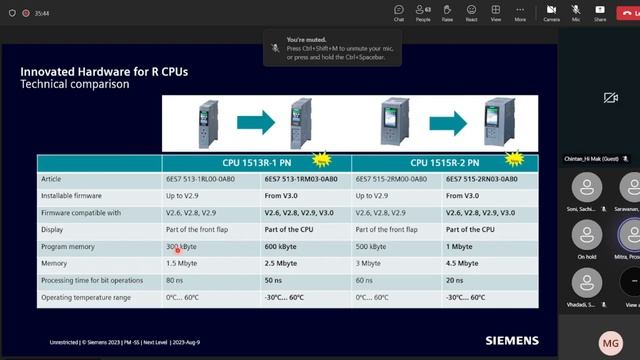The image size is (640, 360).
Task: Click article number 6ES7 515-2RN03-0AB0
Action: pos(482,179)
